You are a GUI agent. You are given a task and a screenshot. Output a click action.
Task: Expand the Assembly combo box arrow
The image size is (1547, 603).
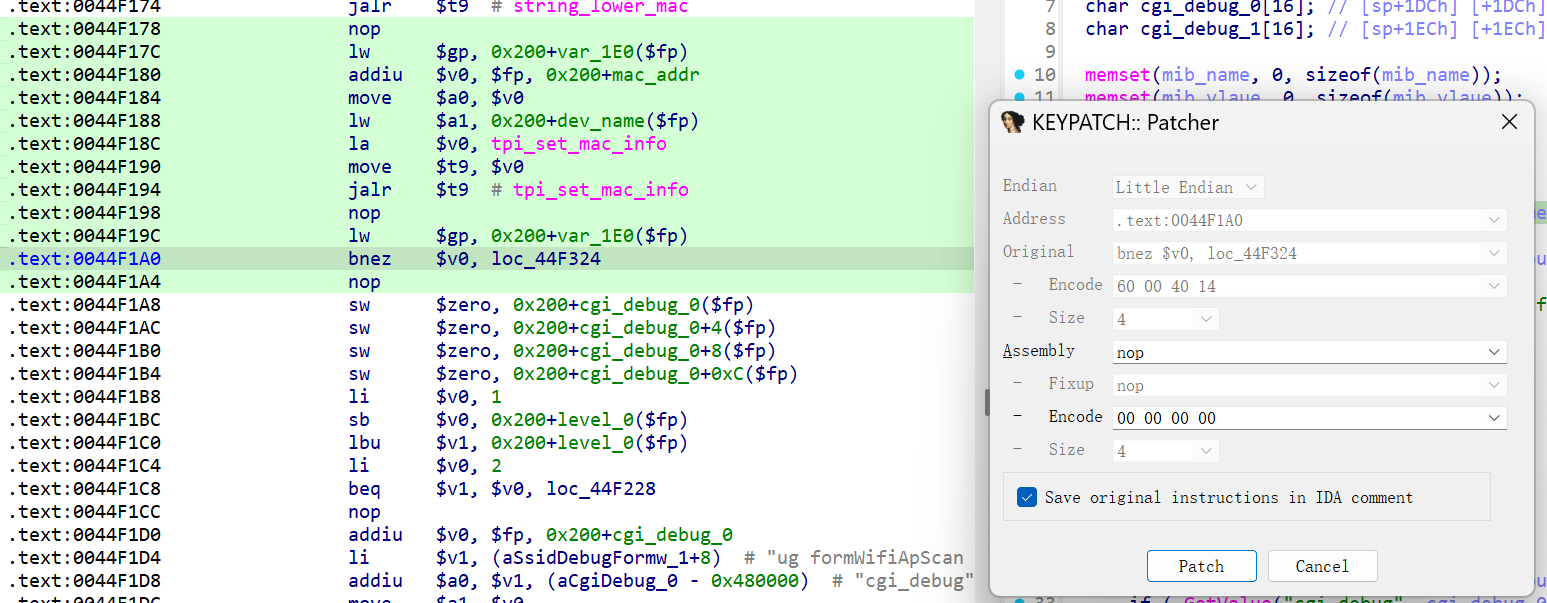coord(1494,352)
